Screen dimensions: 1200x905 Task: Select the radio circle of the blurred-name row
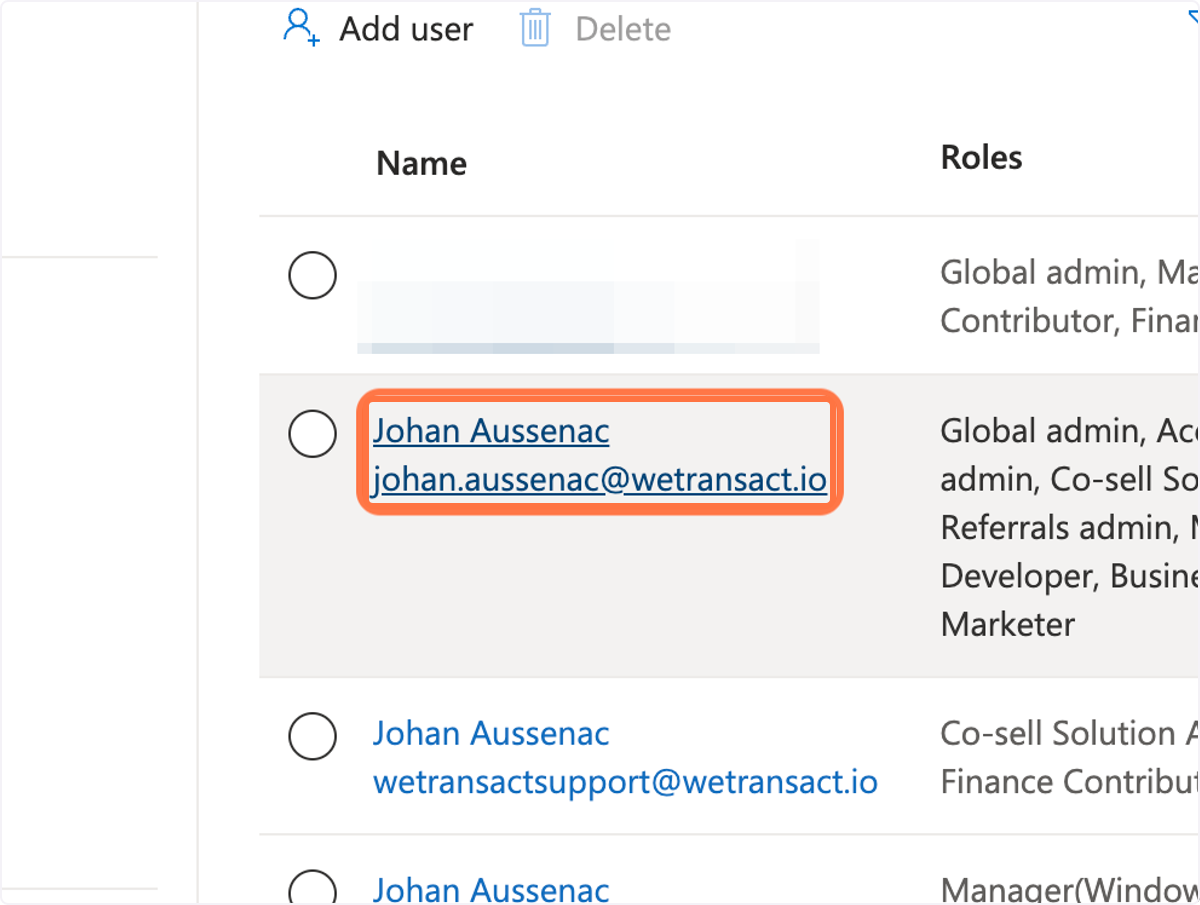(312, 275)
